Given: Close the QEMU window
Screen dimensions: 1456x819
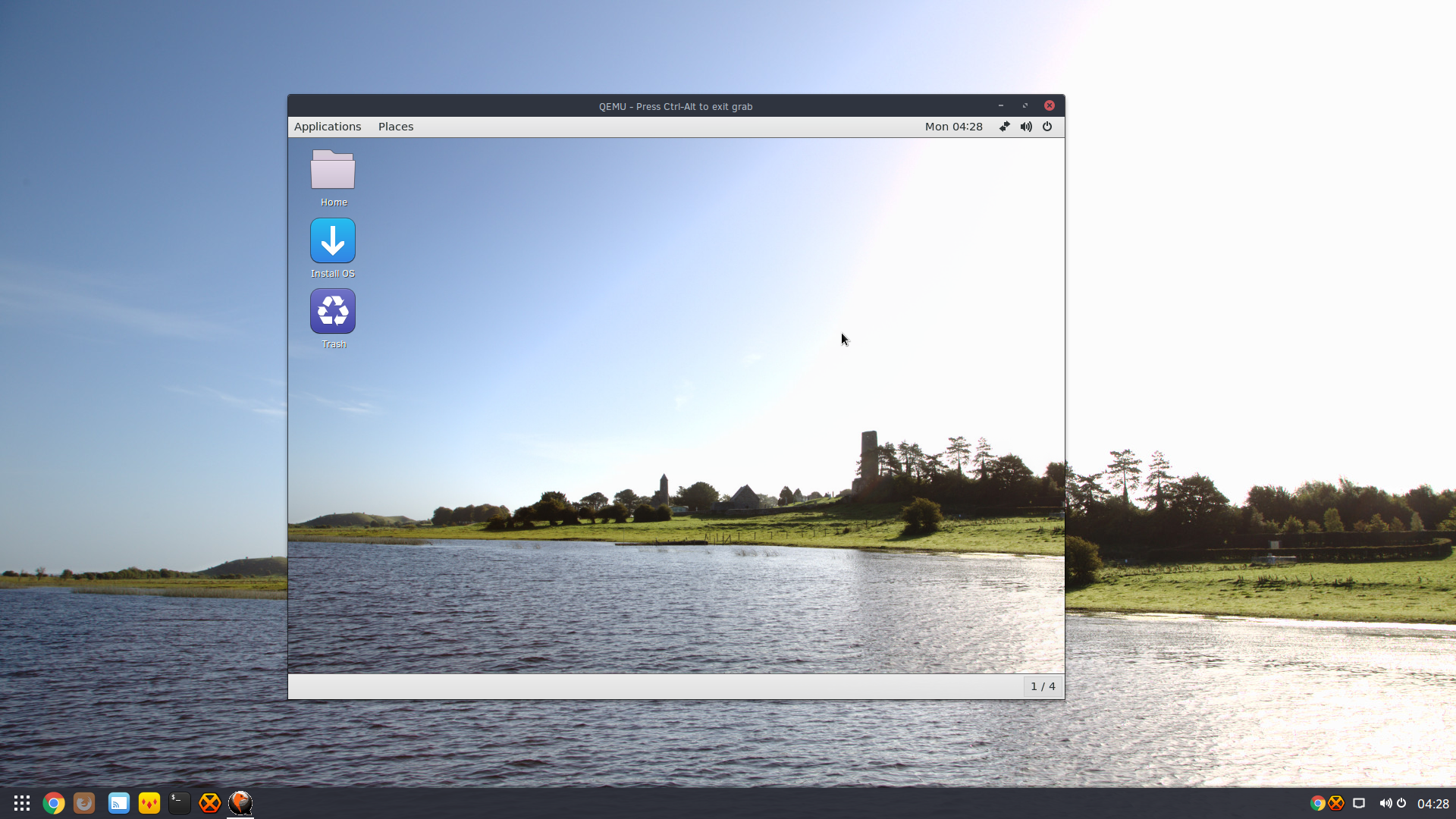Looking at the screenshot, I should 1050,106.
